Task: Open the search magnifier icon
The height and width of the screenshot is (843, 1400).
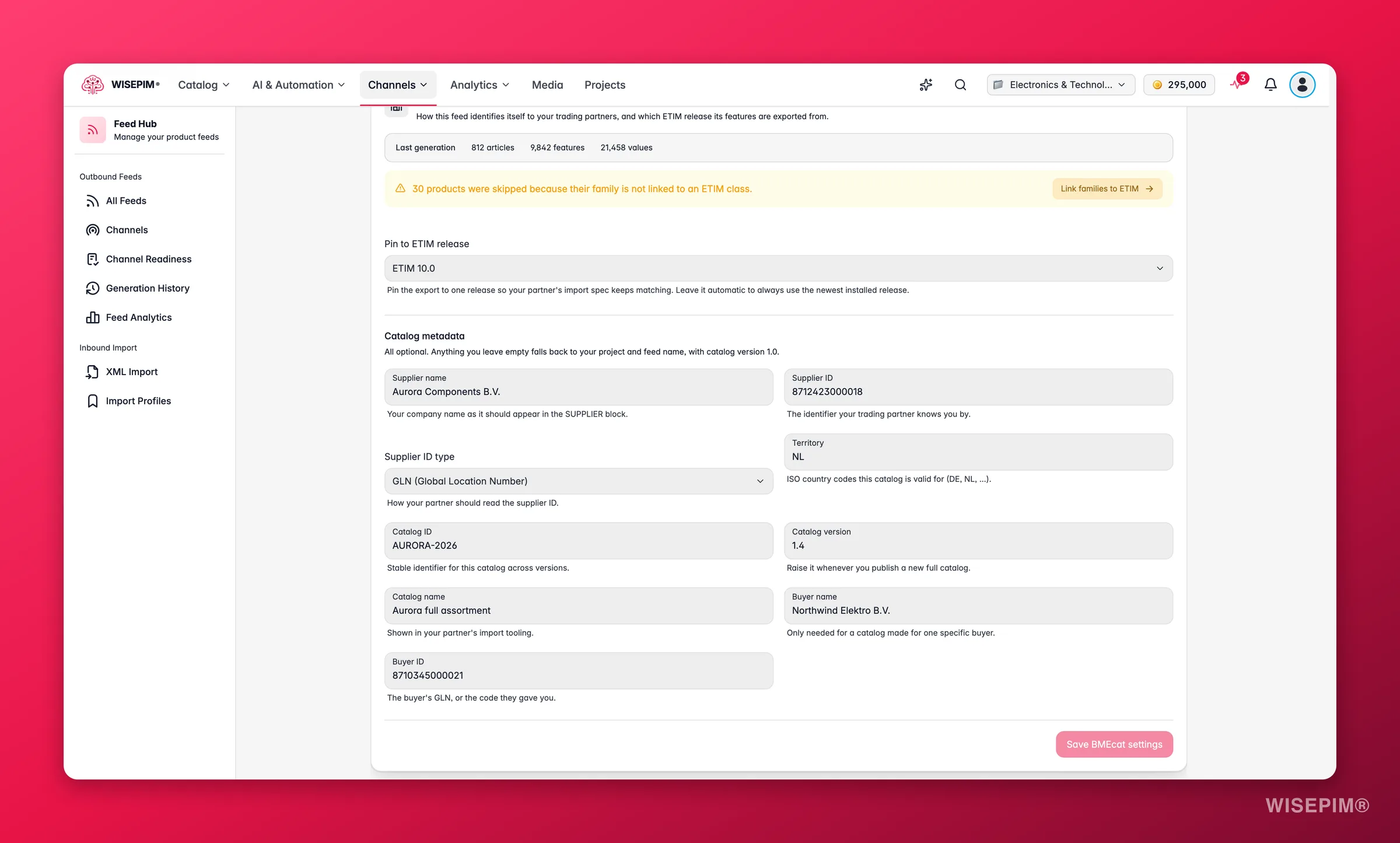Action: [960, 85]
